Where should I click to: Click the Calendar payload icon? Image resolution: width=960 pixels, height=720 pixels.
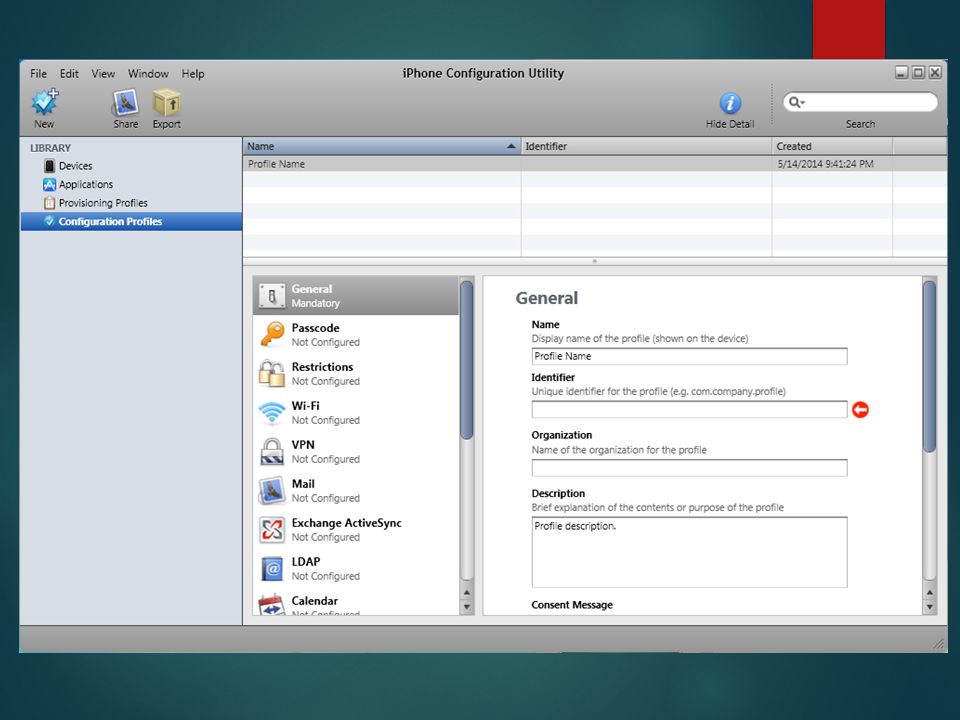pyautogui.click(x=272, y=604)
